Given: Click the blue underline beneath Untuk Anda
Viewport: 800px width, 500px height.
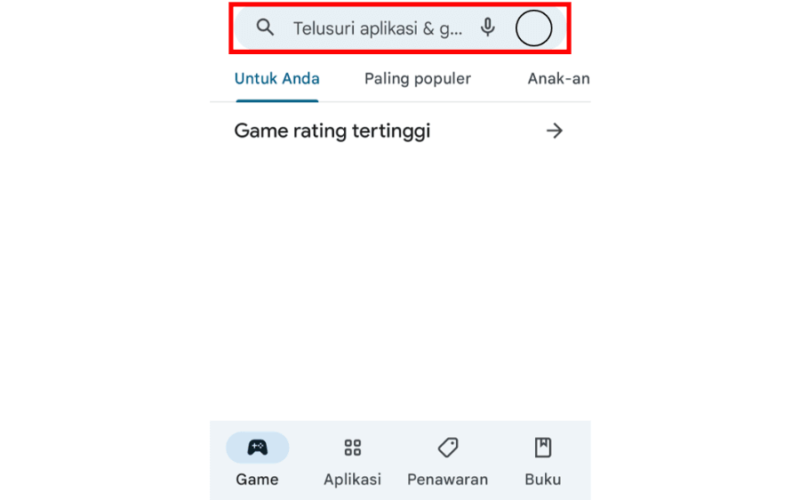Looking at the screenshot, I should coord(277,101).
